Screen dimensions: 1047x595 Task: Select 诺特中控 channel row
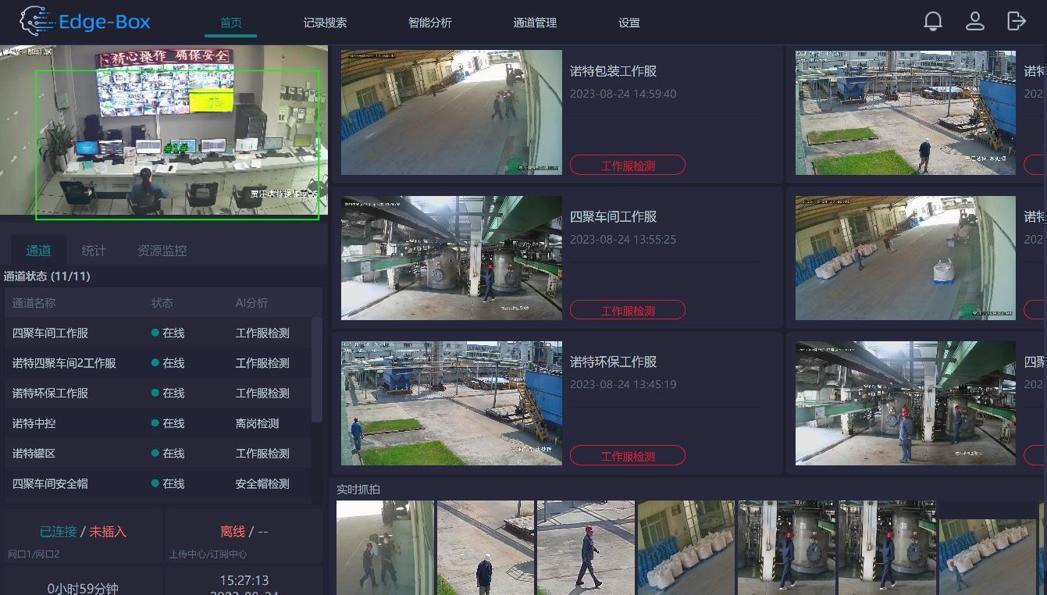pos(158,423)
